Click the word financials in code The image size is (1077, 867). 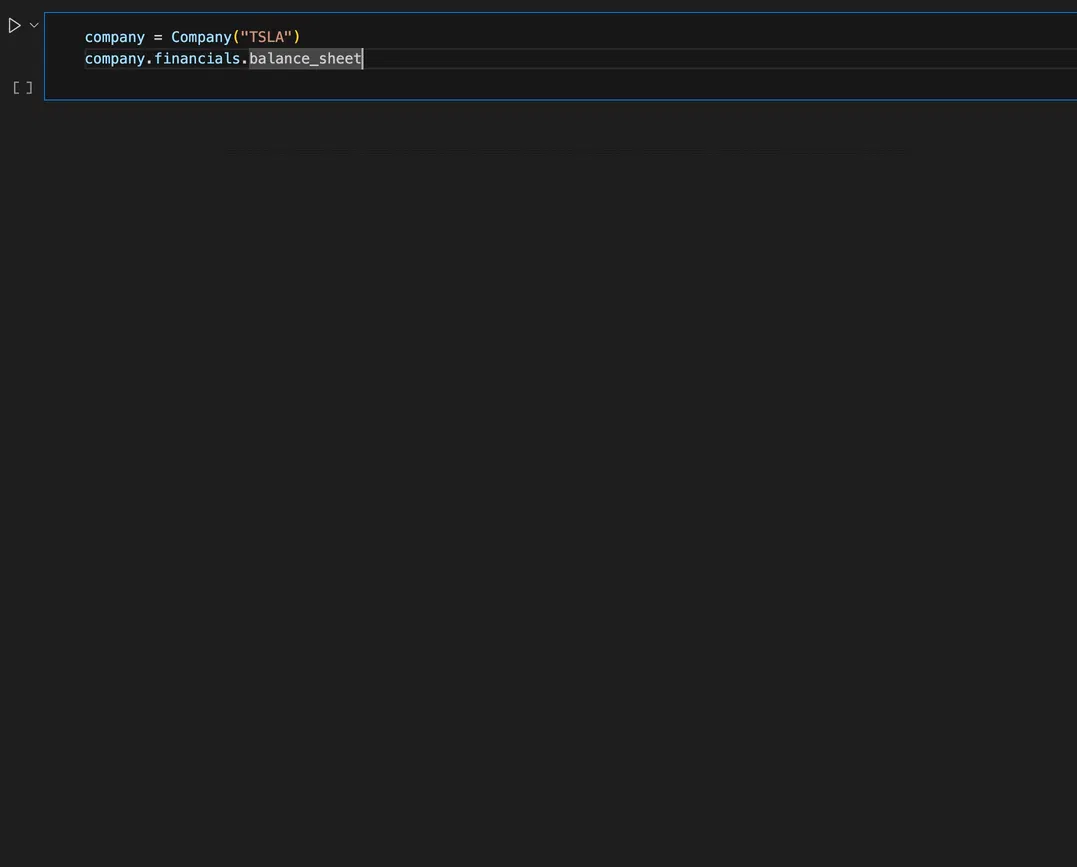tap(197, 59)
